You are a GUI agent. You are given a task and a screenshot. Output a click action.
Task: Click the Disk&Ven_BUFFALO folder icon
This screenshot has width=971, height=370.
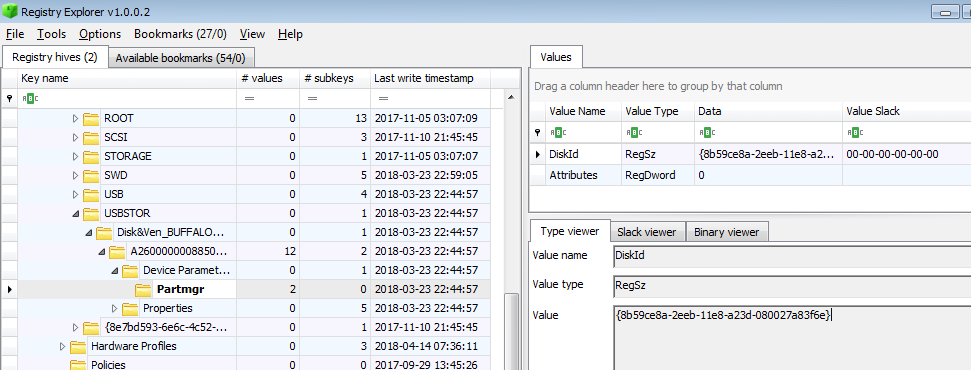point(104,233)
